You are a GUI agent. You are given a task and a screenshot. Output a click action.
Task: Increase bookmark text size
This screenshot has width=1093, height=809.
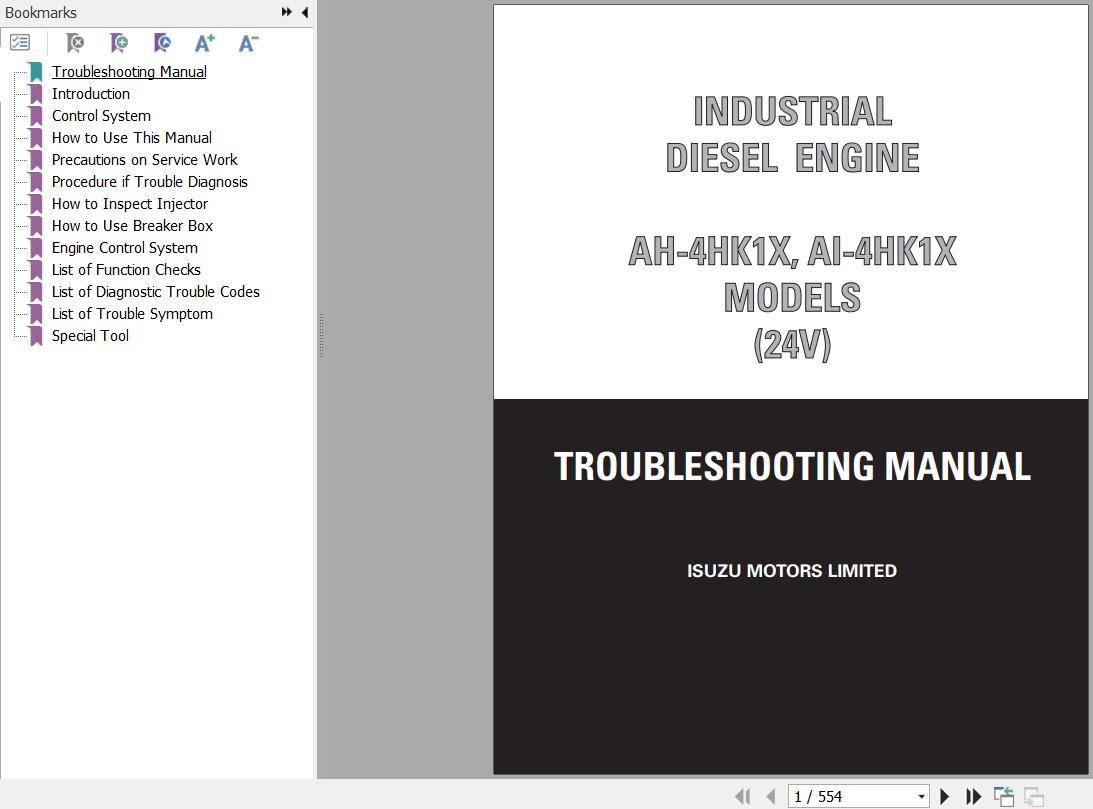[x=205, y=43]
